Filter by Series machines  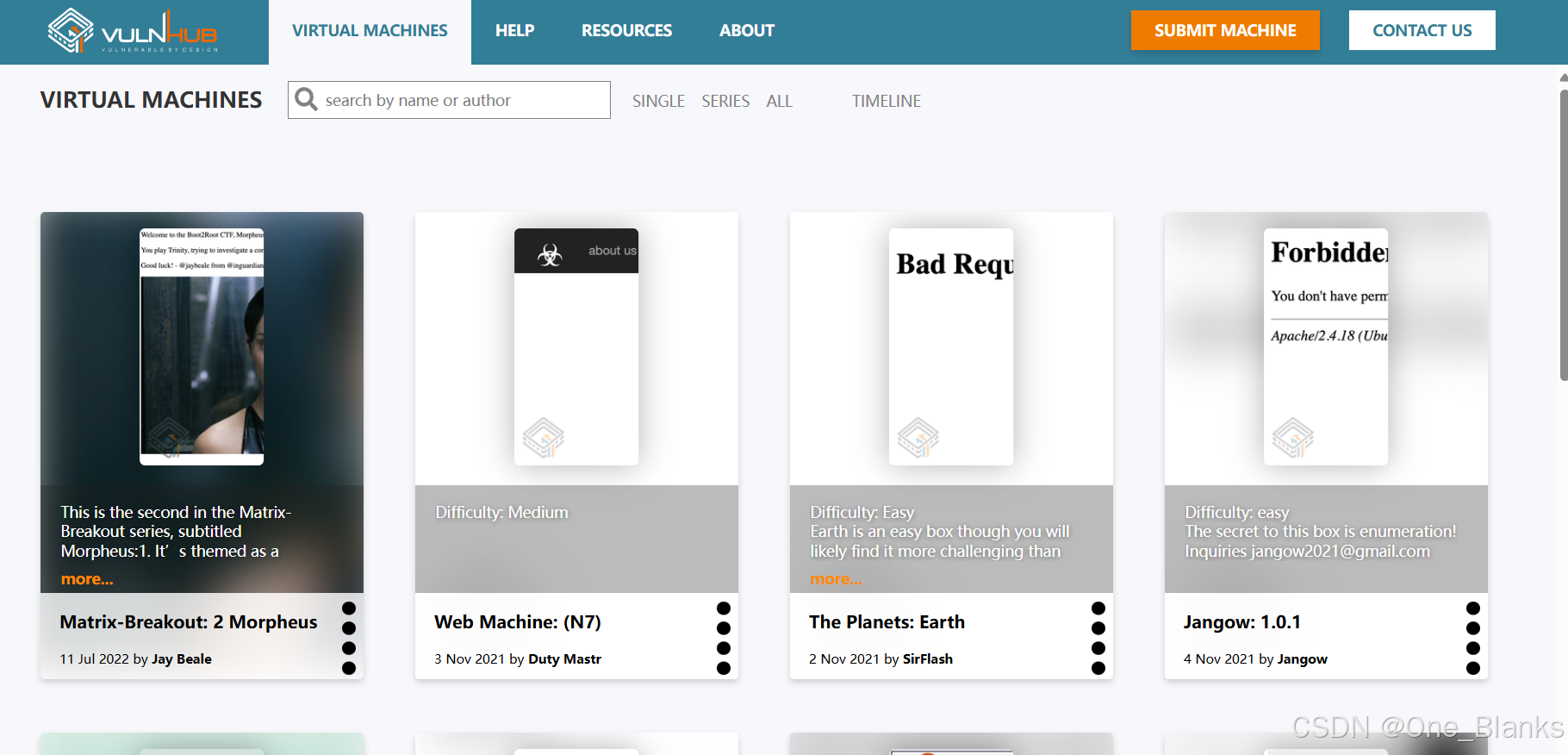pyautogui.click(x=725, y=101)
